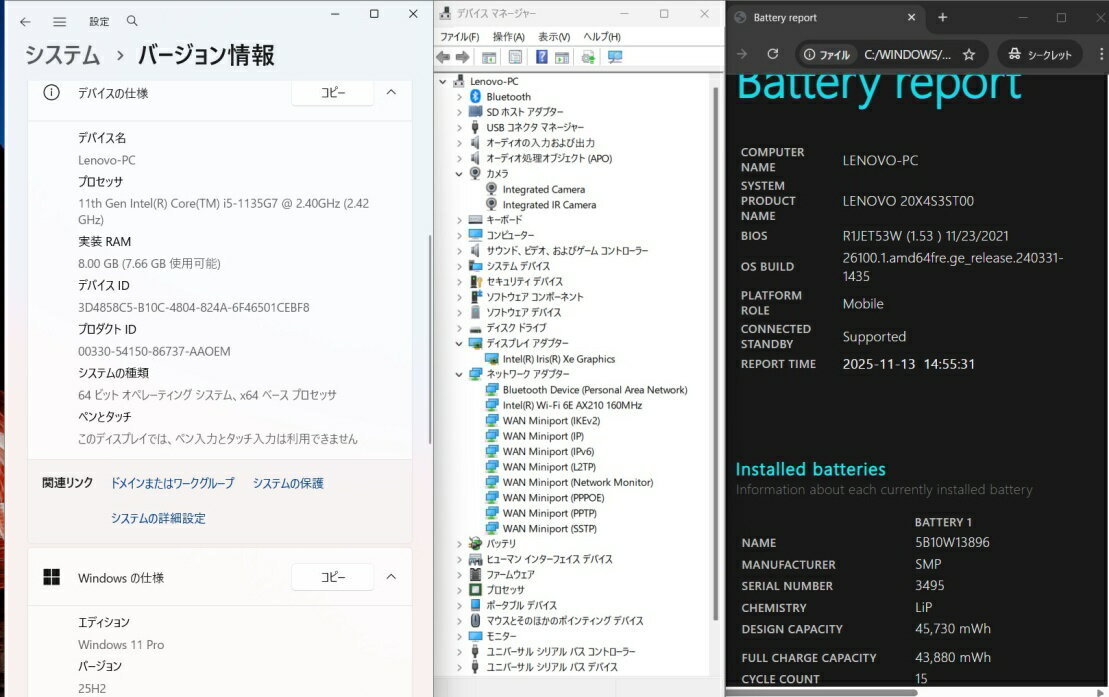Viewport: 1109px width, 697px height.
Task: Click the properties icon in Device Manager toolbar
Action: pos(515,57)
